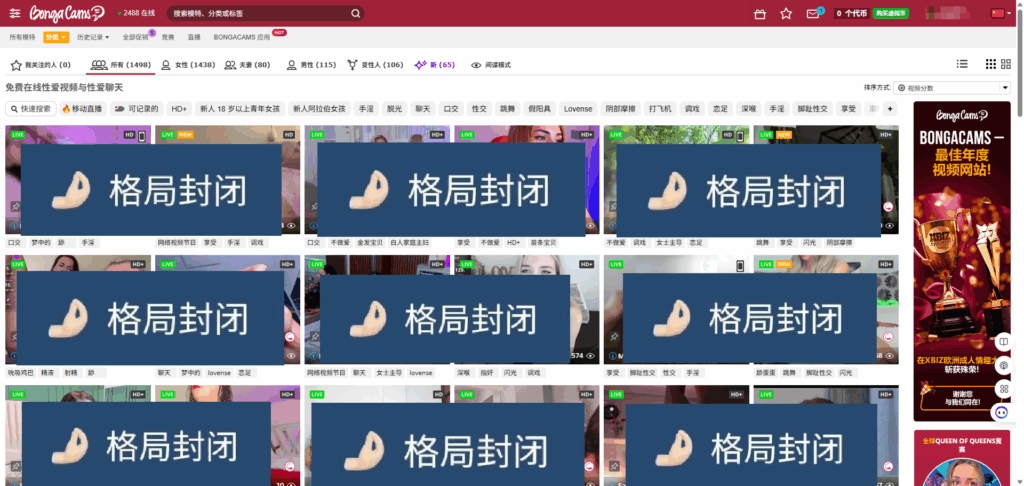Viewport: 1024px width, 486px height.
Task: Select the 移动直播 filter chip
Action: click(82, 109)
